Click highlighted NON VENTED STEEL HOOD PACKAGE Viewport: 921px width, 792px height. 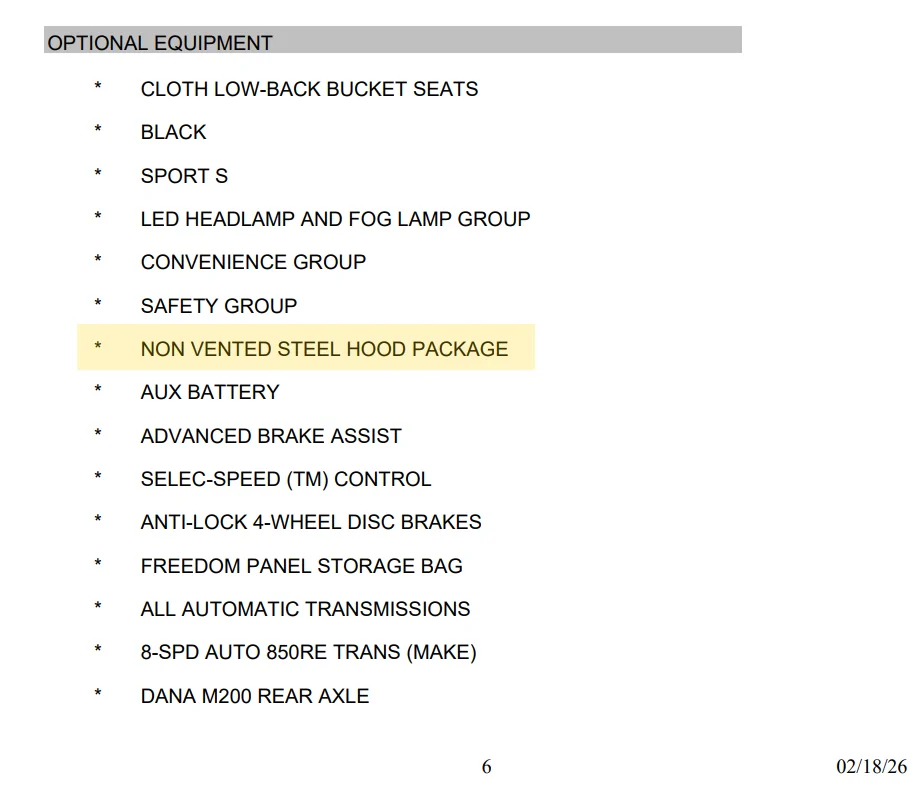pos(324,349)
